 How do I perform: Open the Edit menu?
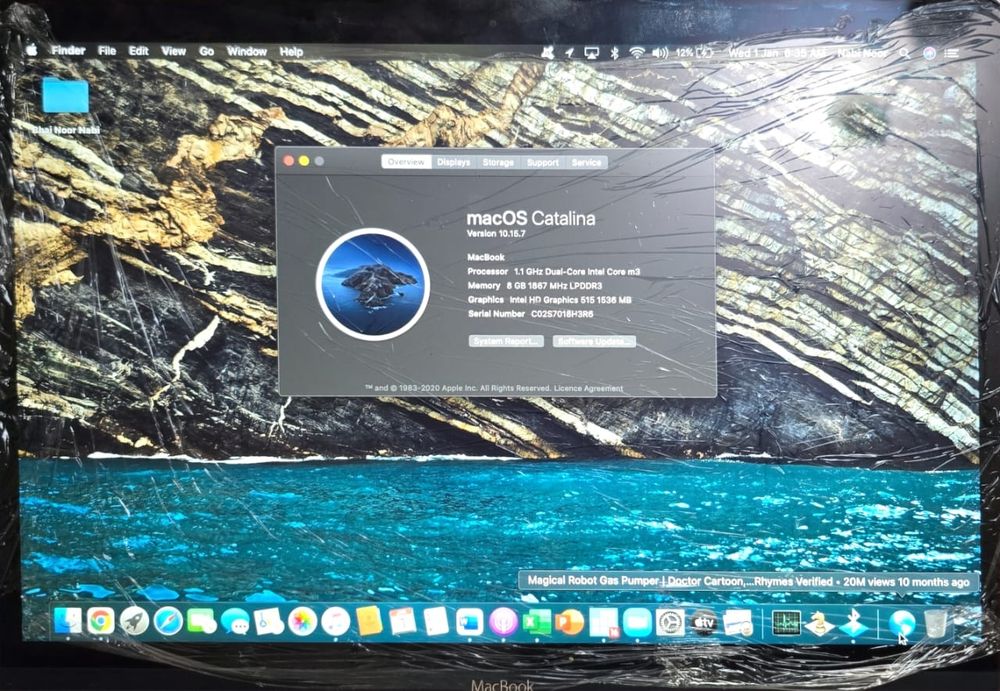[x=138, y=51]
